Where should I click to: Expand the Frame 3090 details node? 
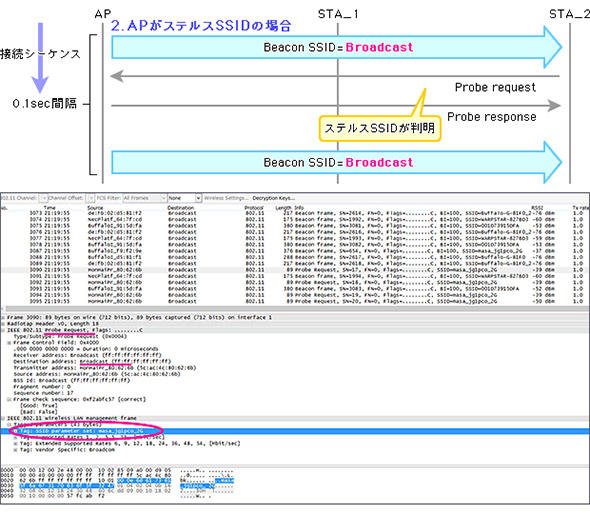(3, 317)
